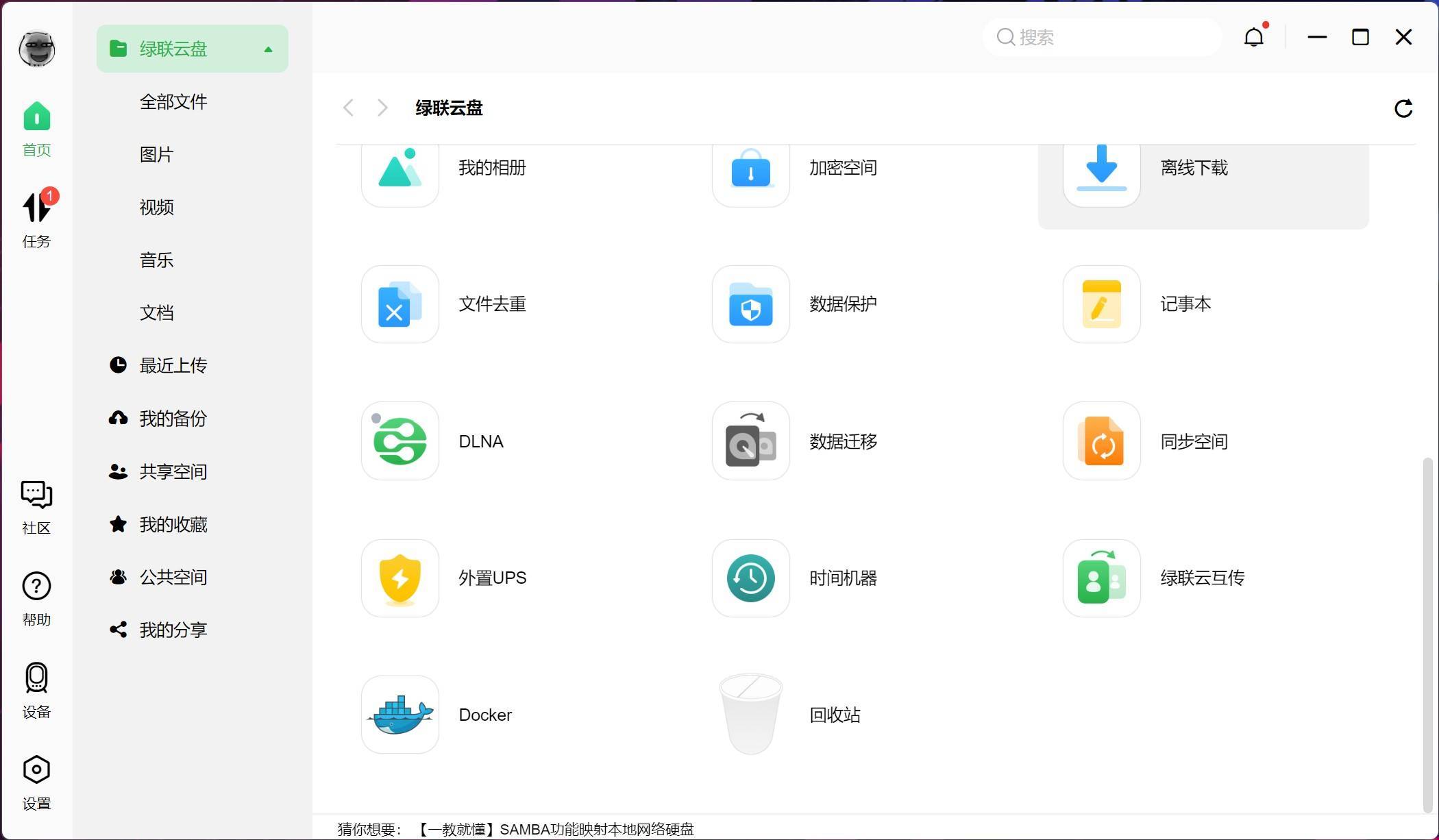Image resolution: width=1439 pixels, height=840 pixels.
Task: Open the 同步空间 sync space icon
Action: [x=1102, y=441]
